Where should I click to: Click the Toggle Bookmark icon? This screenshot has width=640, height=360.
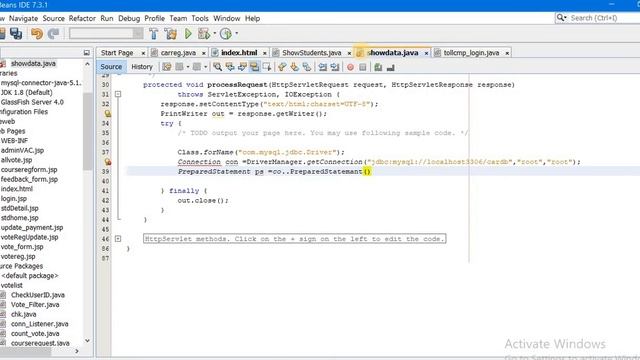307,67
